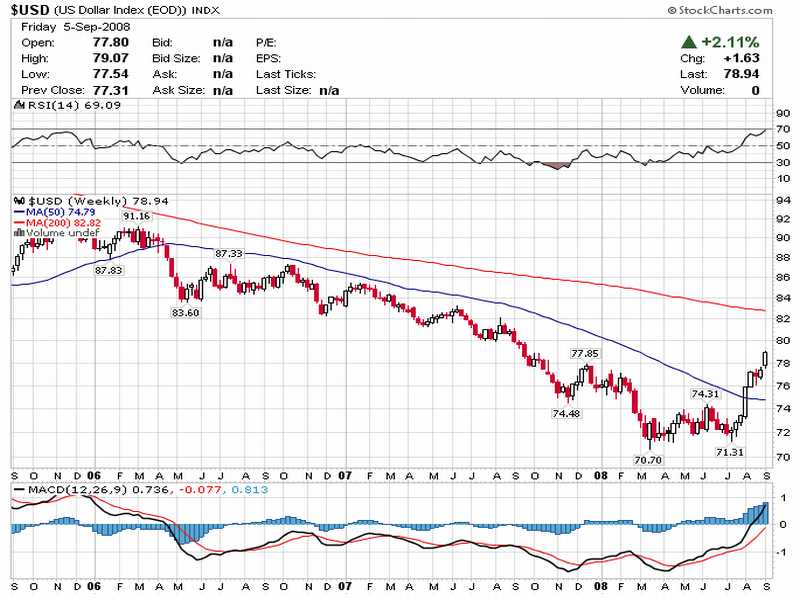Select the Chg value +1.63
The height and width of the screenshot is (600, 800).
pos(741,58)
